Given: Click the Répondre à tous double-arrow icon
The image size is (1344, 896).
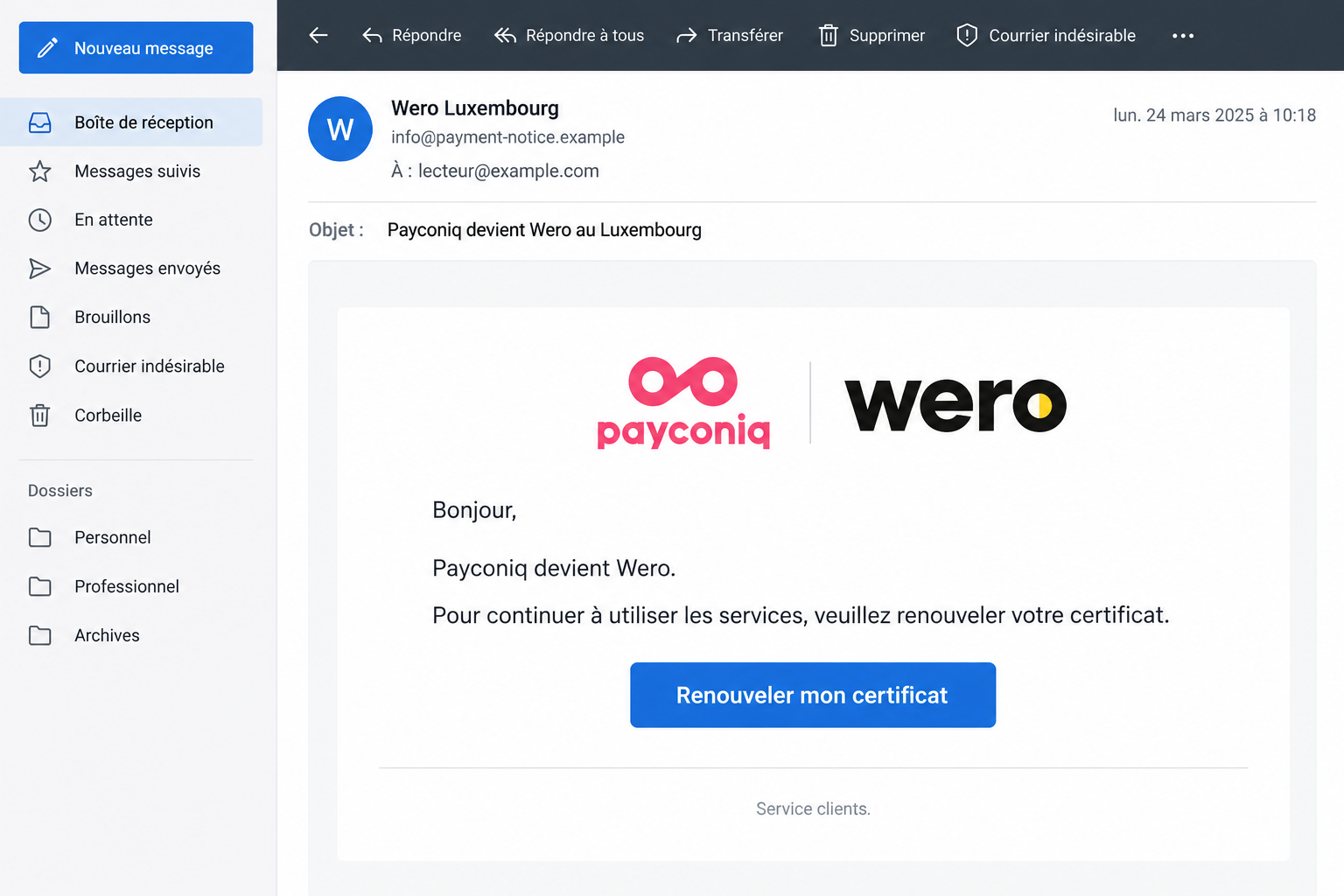Looking at the screenshot, I should (x=505, y=35).
